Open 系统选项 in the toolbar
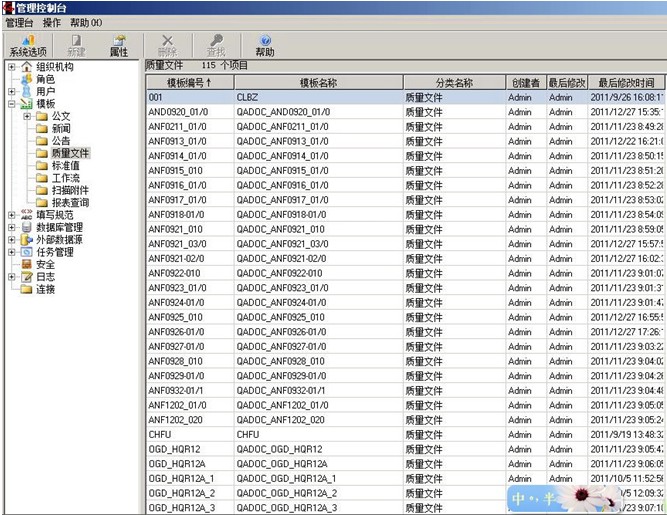The height and width of the screenshot is (515, 667). (27, 45)
